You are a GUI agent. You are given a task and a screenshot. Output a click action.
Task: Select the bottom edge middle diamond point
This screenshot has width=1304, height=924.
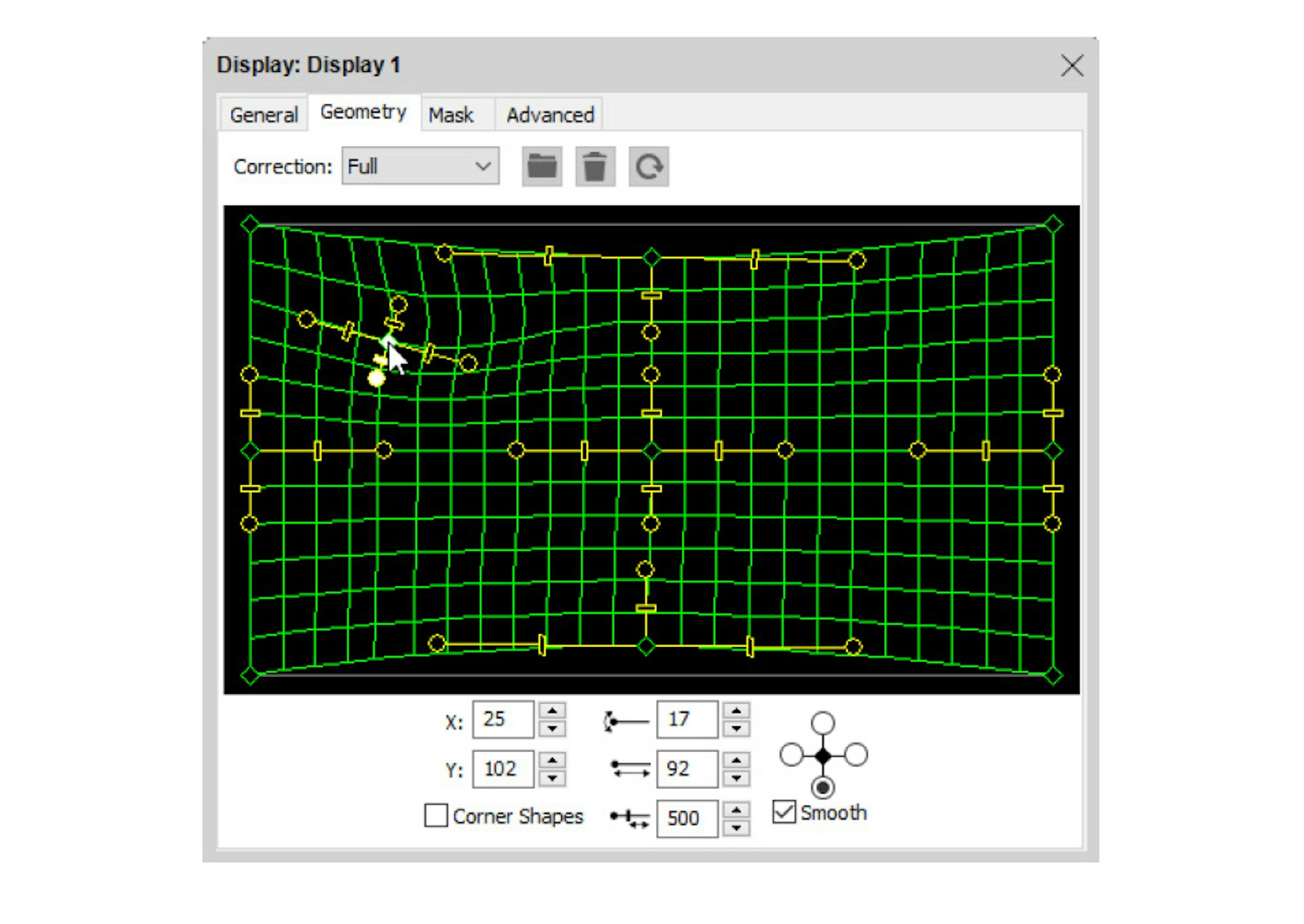(646, 646)
